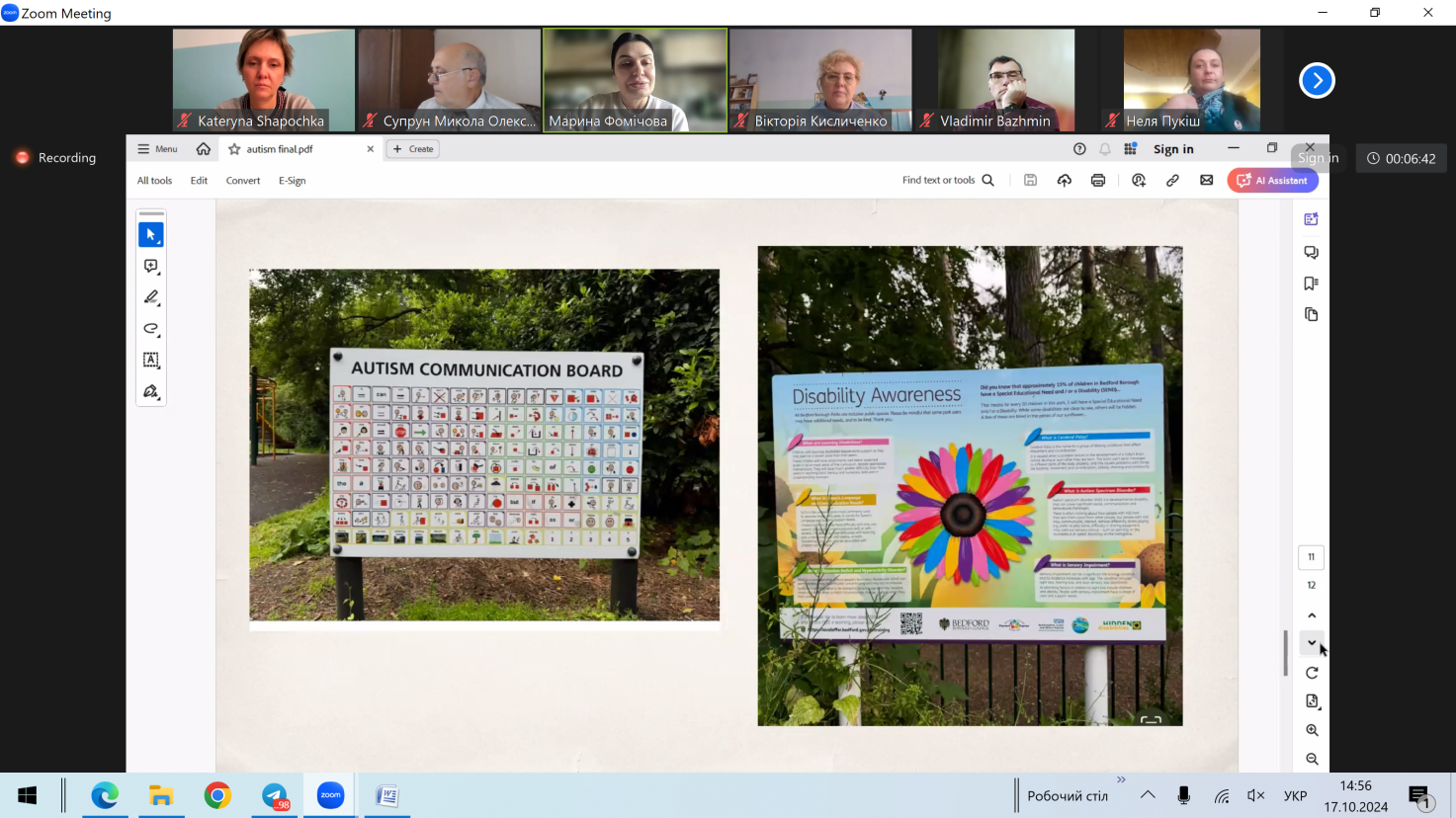Show next Zoom participants arrow

pyautogui.click(x=1317, y=81)
